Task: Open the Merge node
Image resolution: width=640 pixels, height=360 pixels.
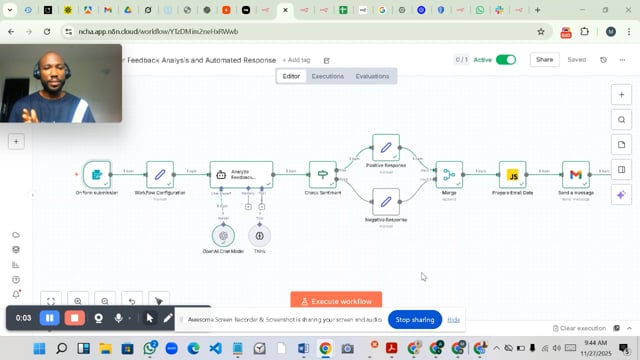Action: click(449, 174)
